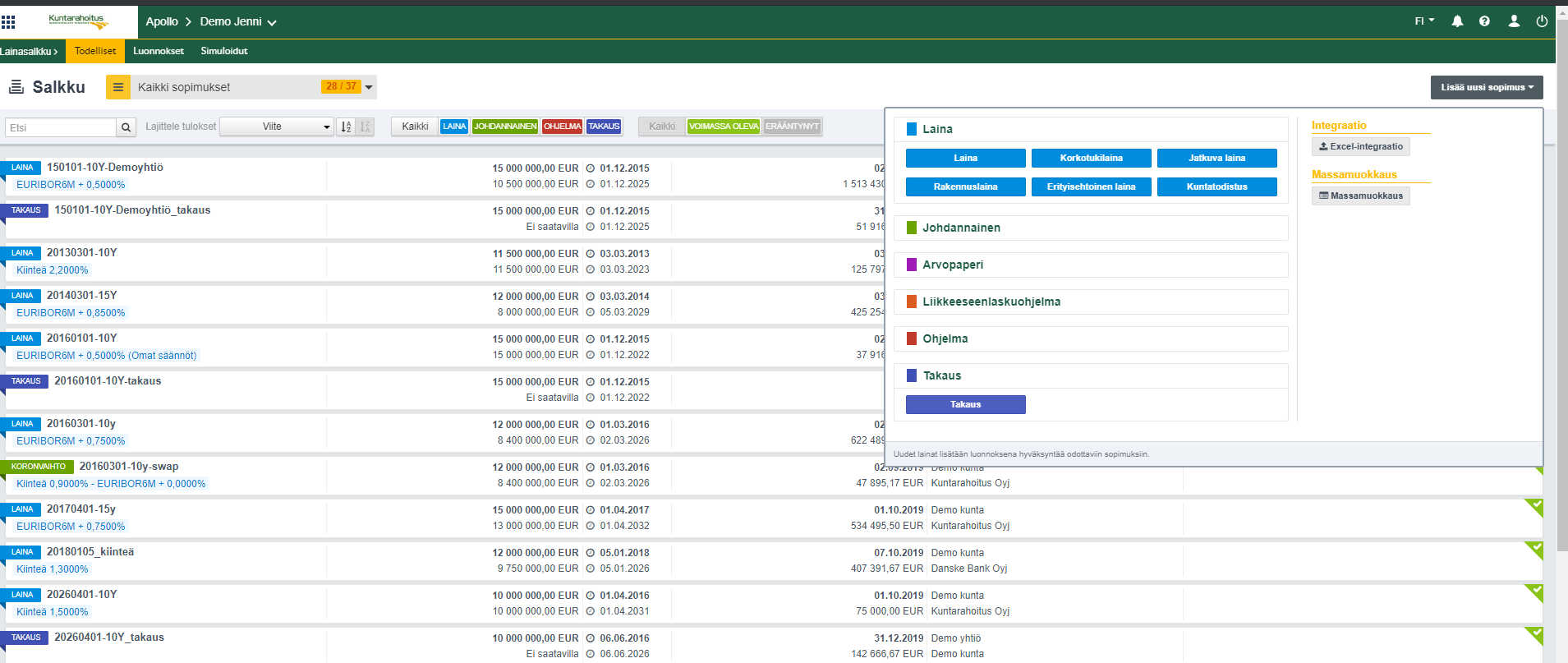Switch to the Luonnokset tab
This screenshot has height=663, width=1568.
tap(159, 51)
